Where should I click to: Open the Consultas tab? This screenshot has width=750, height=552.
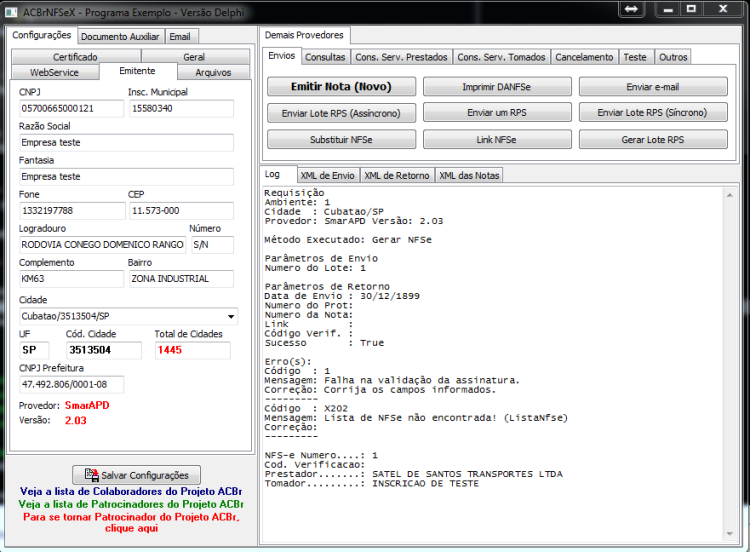click(325, 57)
